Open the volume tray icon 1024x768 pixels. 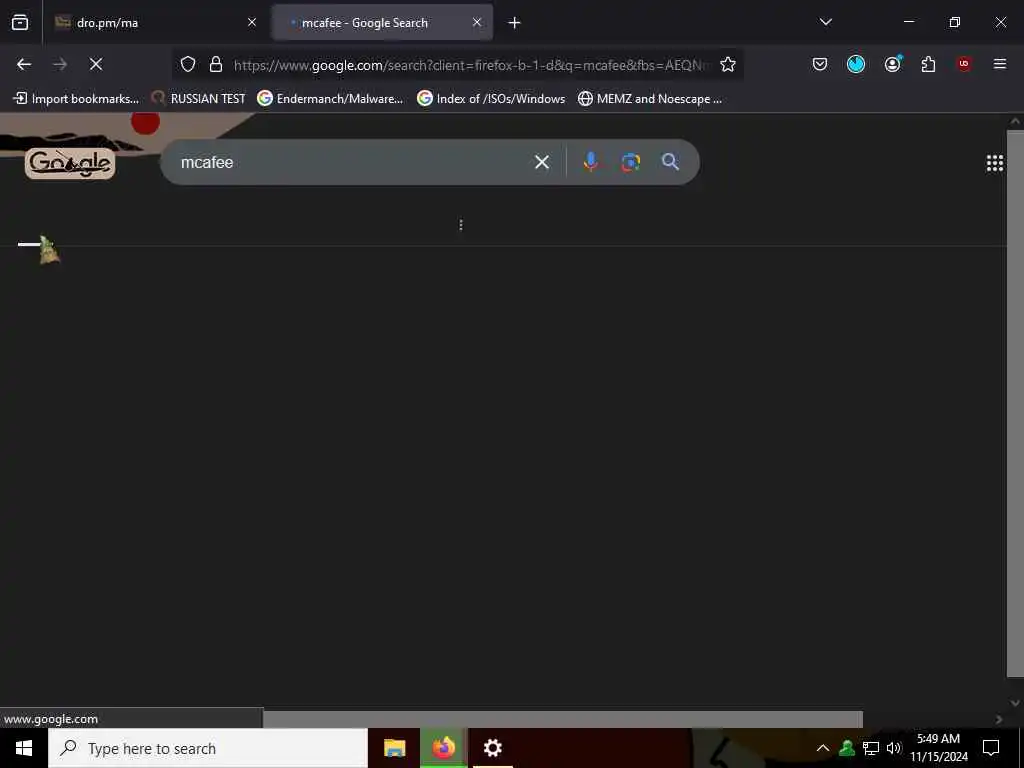pyautogui.click(x=893, y=748)
